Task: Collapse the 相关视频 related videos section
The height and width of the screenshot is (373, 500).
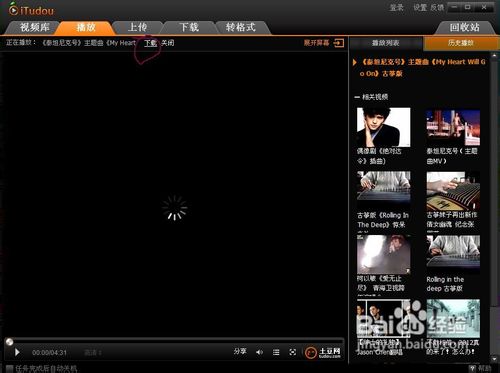Action: pyautogui.click(x=357, y=97)
